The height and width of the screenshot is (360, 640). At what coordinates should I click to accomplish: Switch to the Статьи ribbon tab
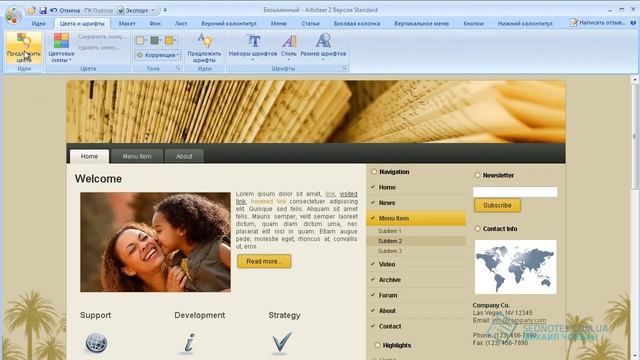pos(311,24)
